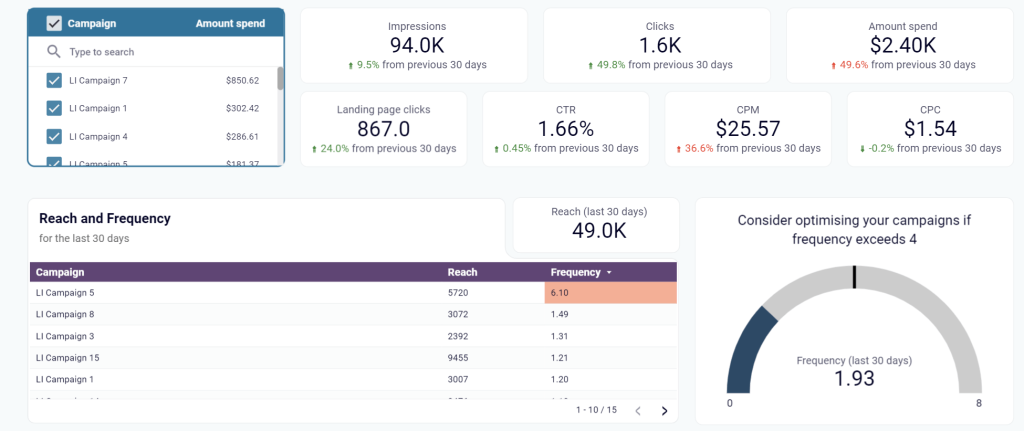The width and height of the screenshot is (1024, 431).
Task: Click the Amount spend $2.40K scorecard
Action: tap(900, 46)
